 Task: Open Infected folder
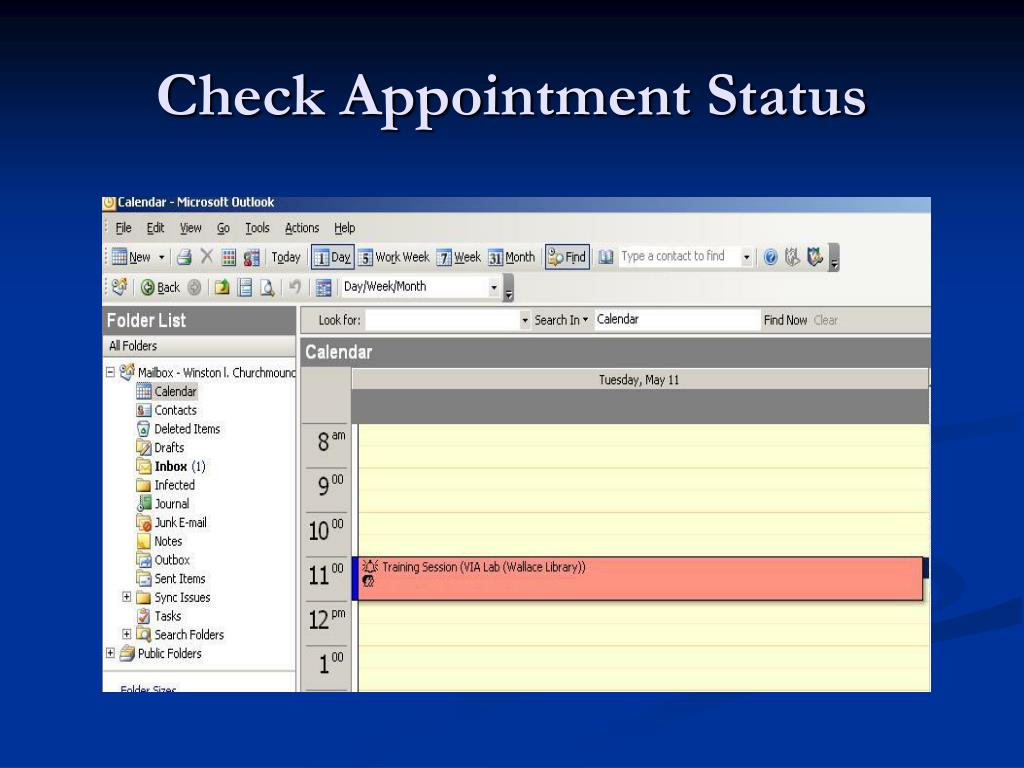166,485
